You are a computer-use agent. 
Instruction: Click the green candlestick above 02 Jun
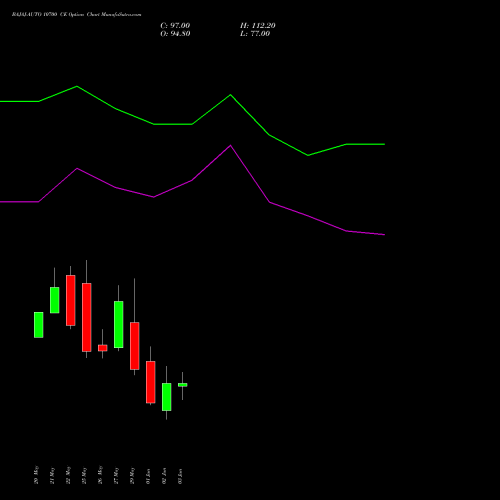point(167,397)
